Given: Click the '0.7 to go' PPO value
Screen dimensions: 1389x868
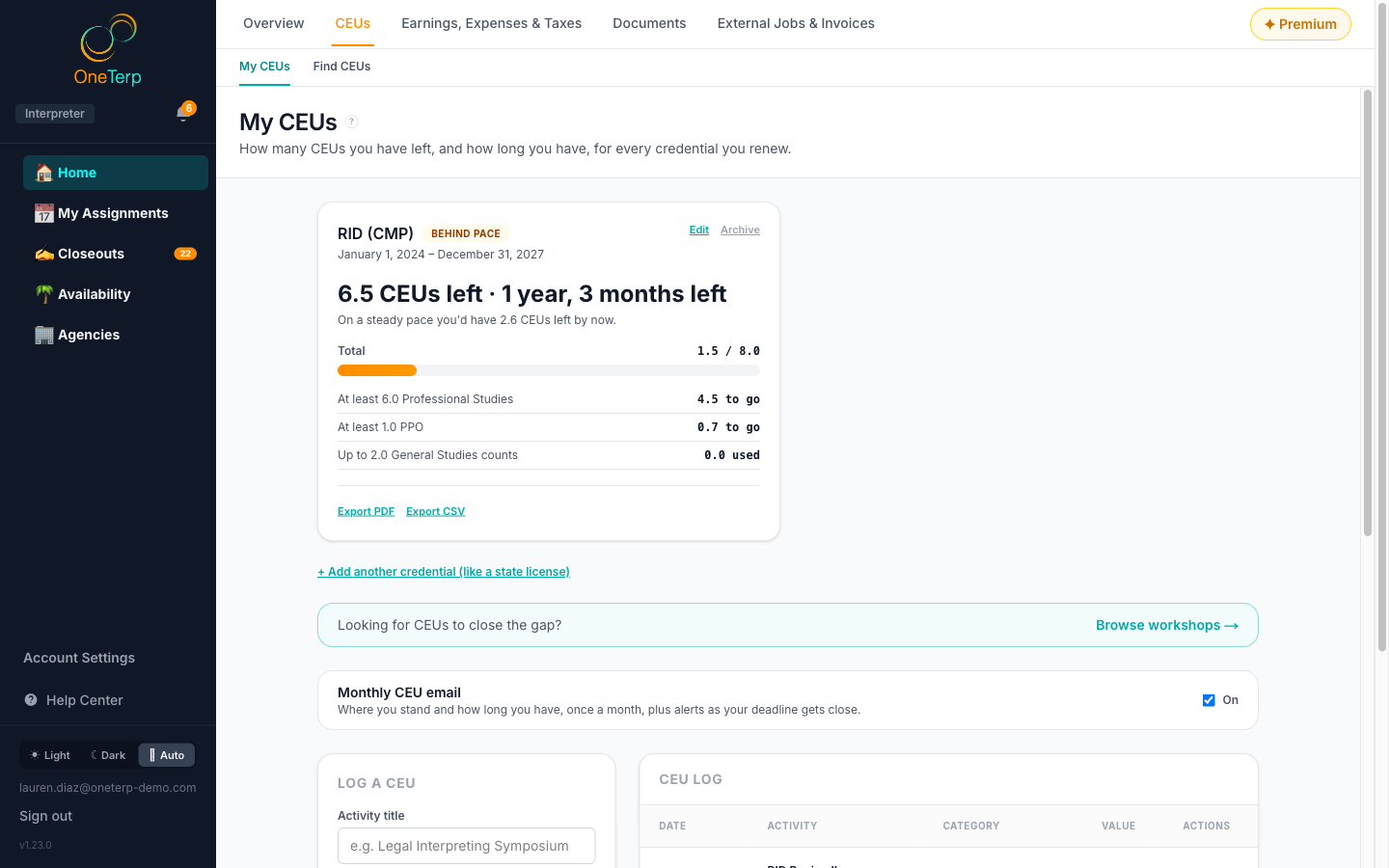Looking at the screenshot, I should tap(728, 427).
